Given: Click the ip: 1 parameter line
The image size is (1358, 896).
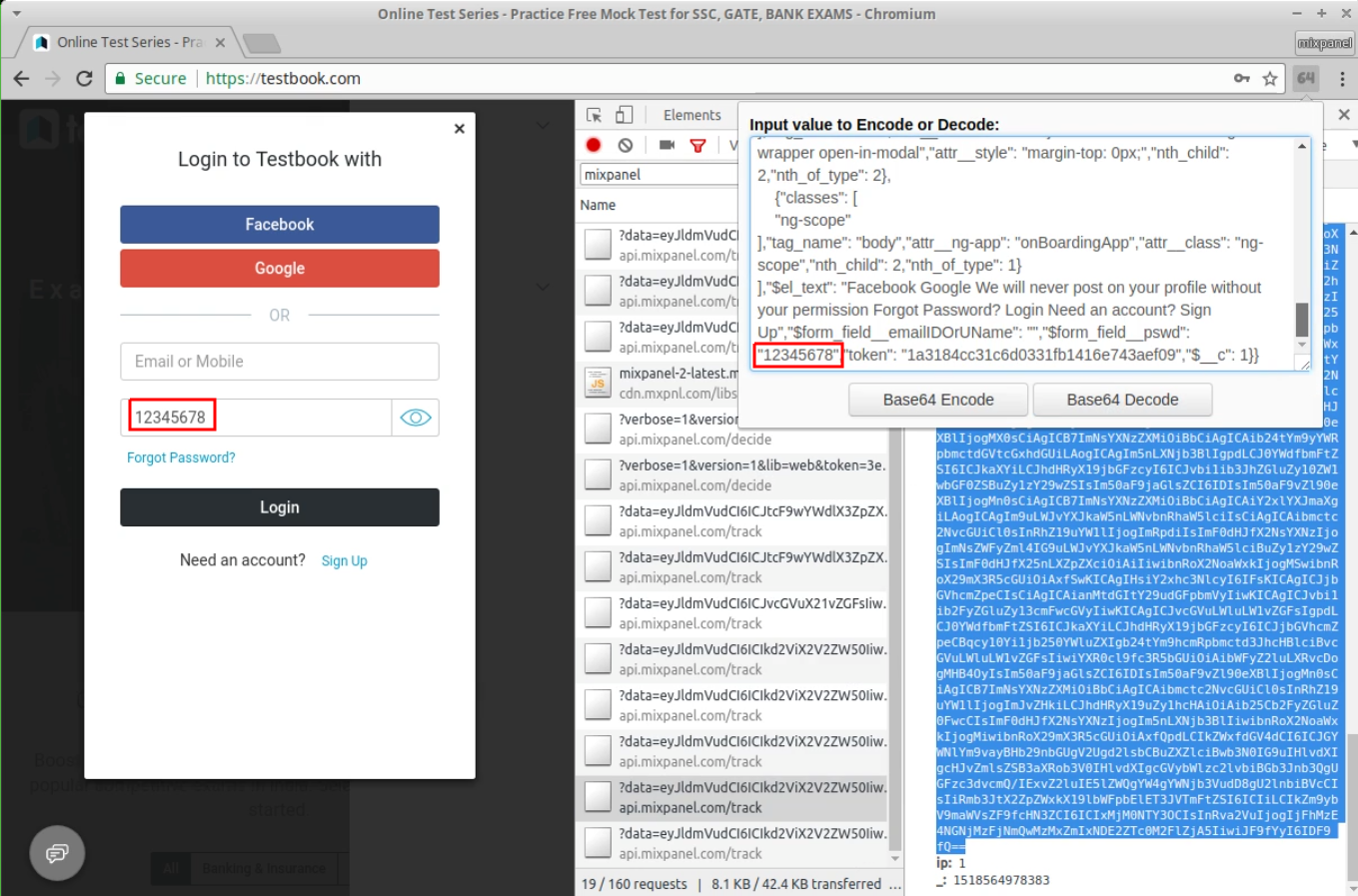Looking at the screenshot, I should click(950, 863).
